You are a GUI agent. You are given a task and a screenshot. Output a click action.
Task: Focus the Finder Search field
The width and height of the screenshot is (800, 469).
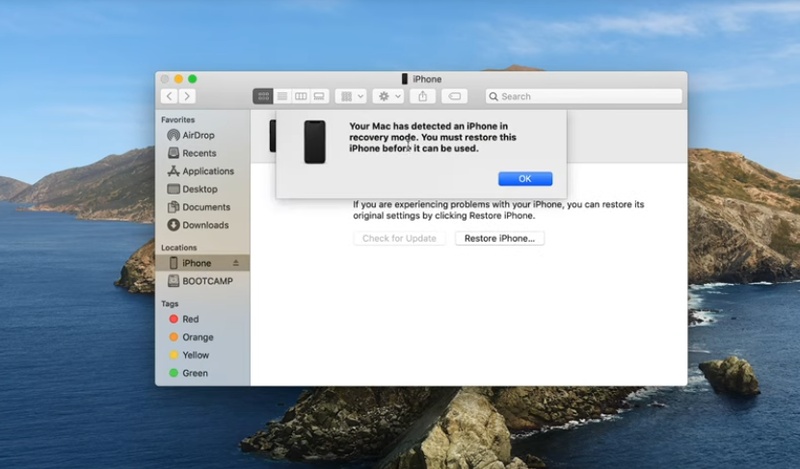584,96
